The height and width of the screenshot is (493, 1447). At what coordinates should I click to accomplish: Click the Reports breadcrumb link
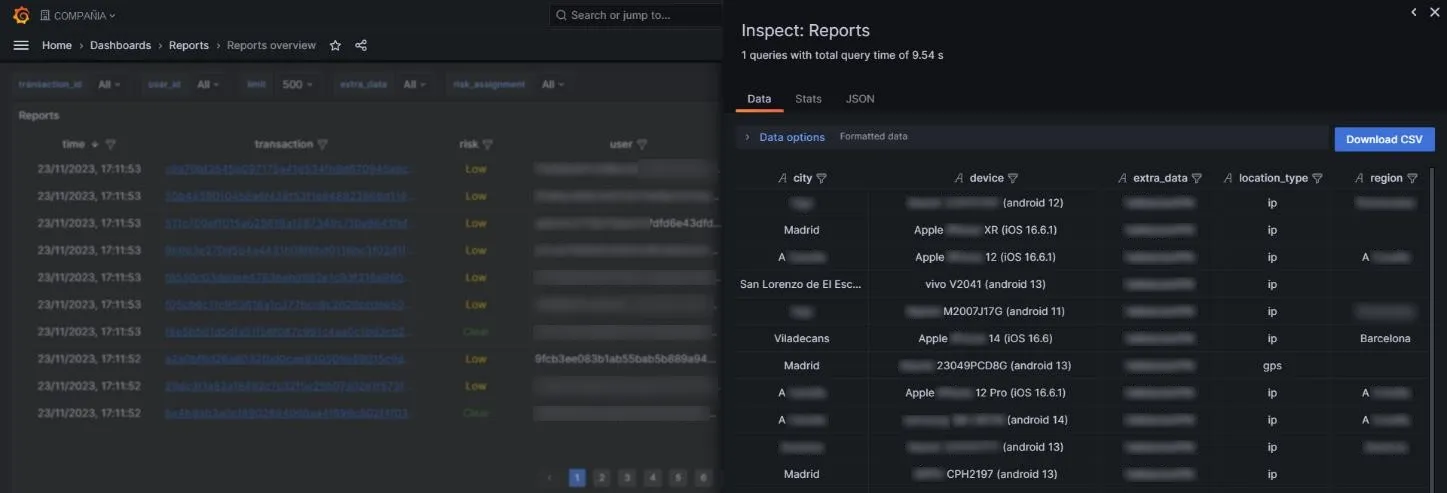189,45
